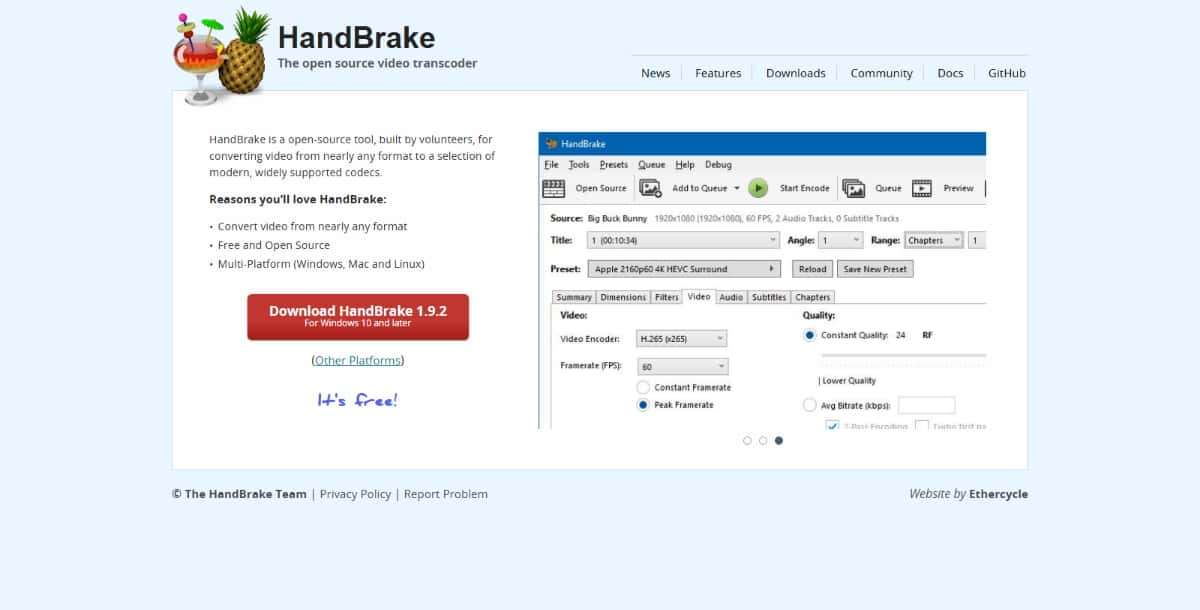Show the second carousel slide dot
Image resolution: width=1200 pixels, height=610 pixels.
tap(763, 440)
